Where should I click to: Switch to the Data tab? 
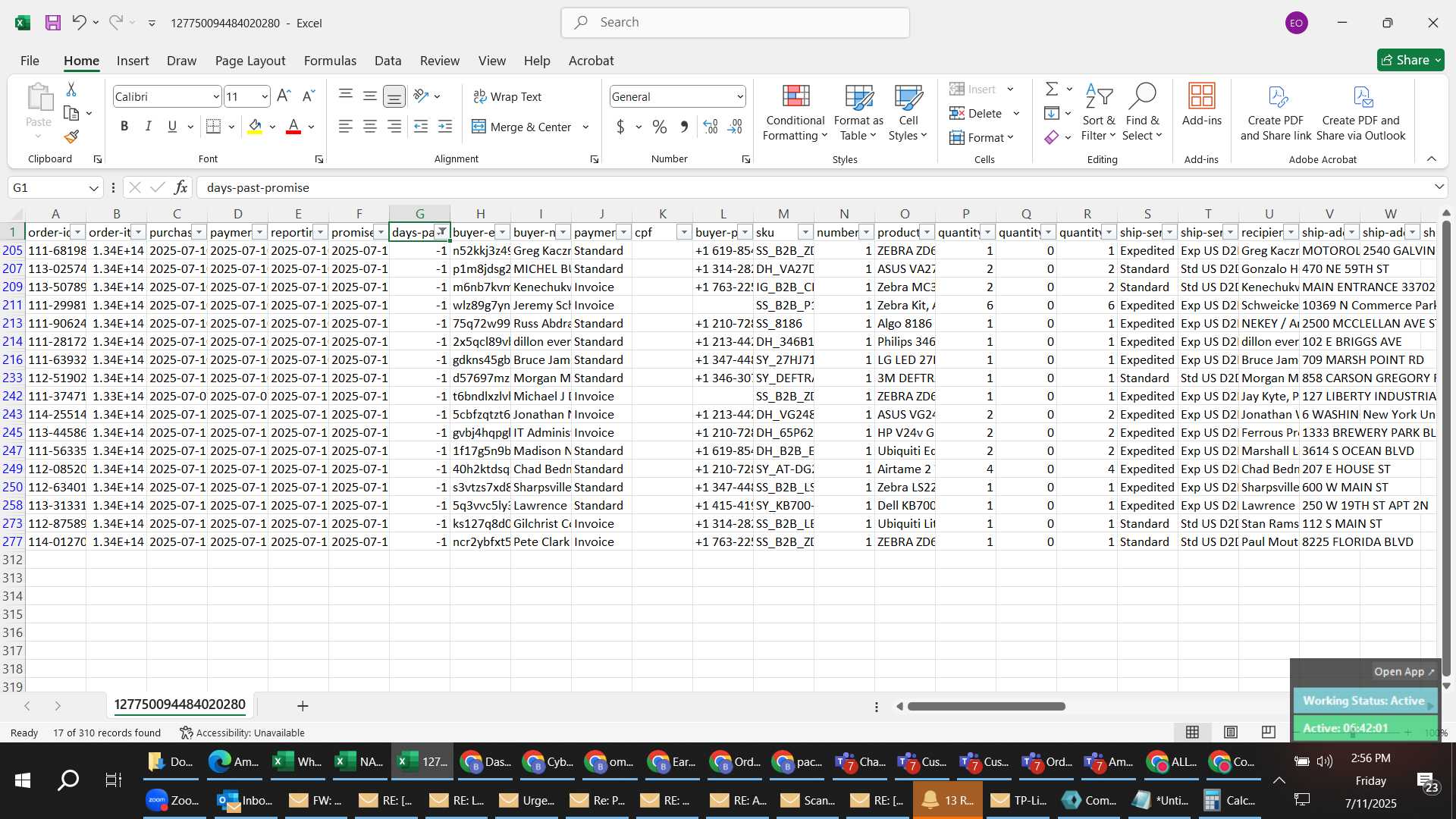coord(388,61)
